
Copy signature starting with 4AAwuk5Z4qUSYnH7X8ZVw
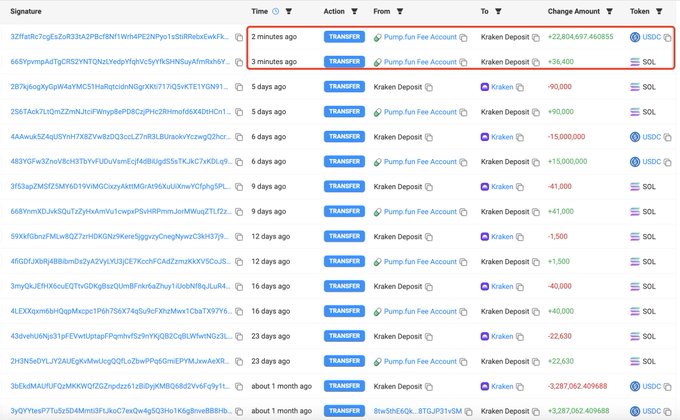(x=239, y=137)
